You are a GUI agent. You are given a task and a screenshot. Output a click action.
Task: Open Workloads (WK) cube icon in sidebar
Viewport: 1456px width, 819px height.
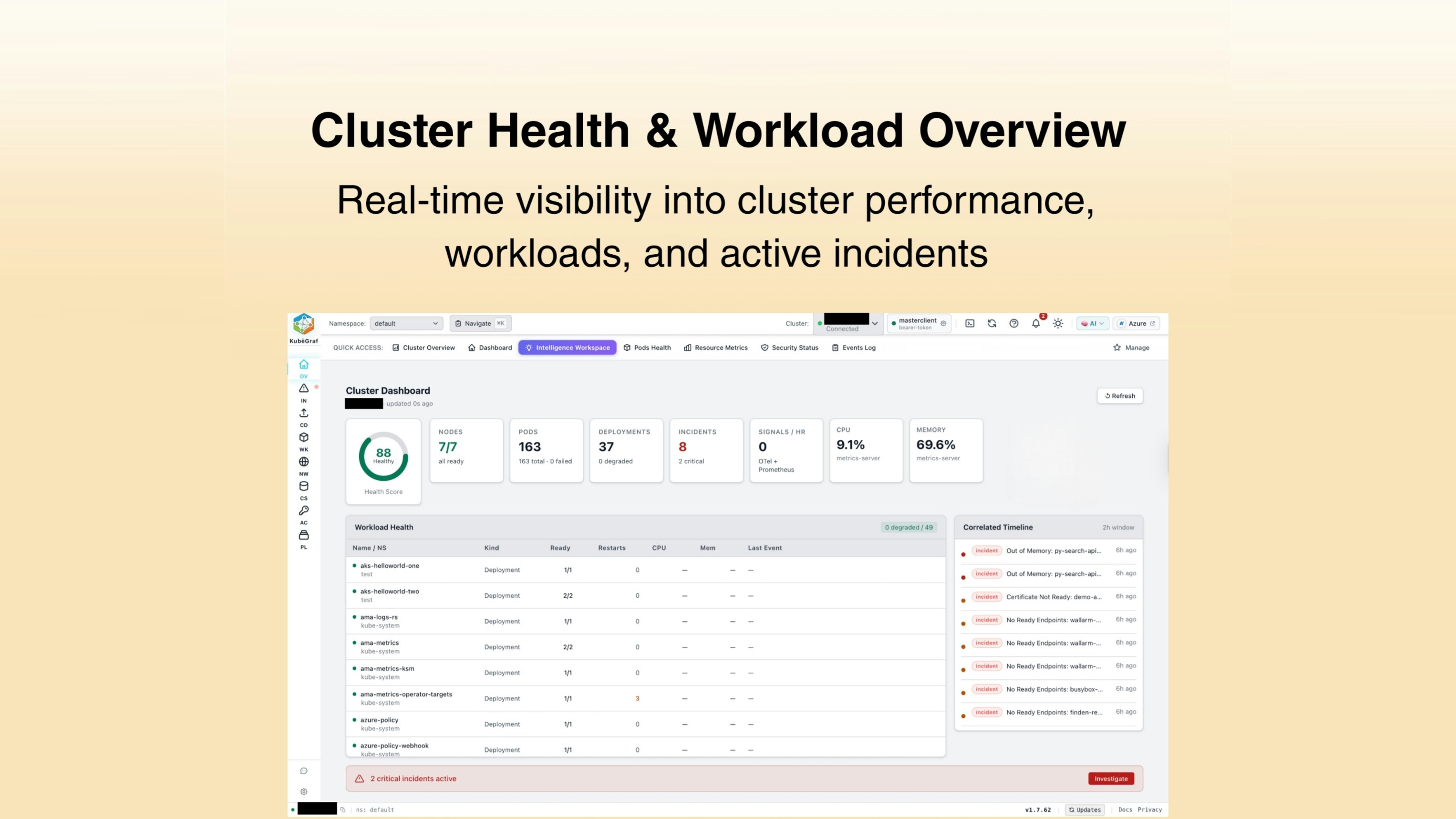click(x=303, y=437)
